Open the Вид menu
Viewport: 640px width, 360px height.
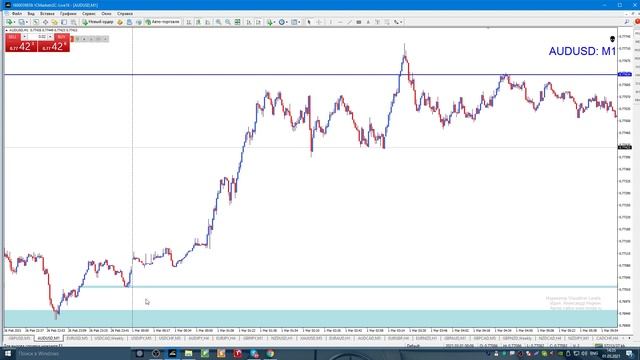click(x=31, y=13)
